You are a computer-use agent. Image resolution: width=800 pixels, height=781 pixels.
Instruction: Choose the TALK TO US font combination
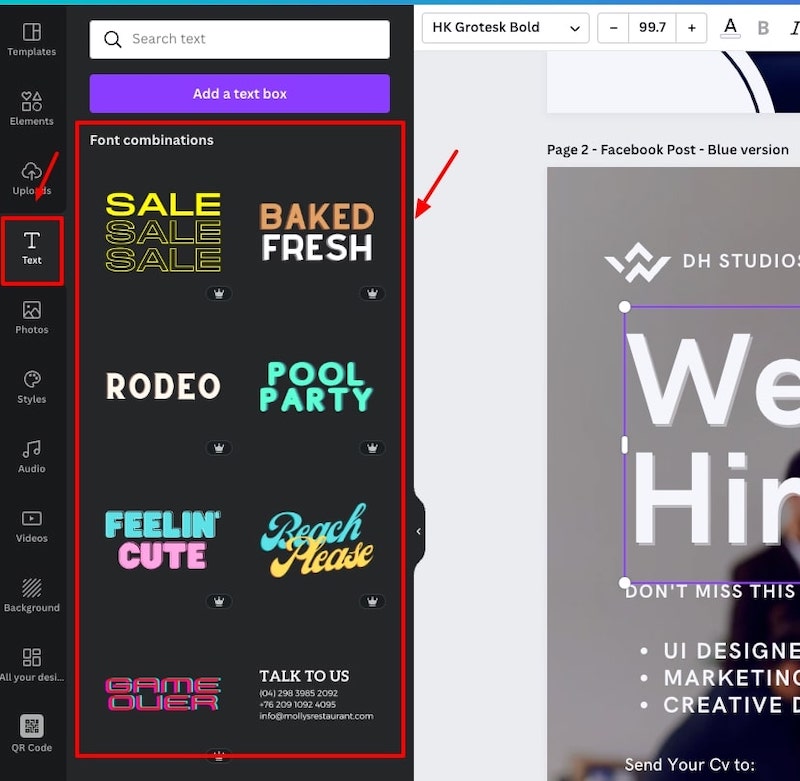point(316,694)
